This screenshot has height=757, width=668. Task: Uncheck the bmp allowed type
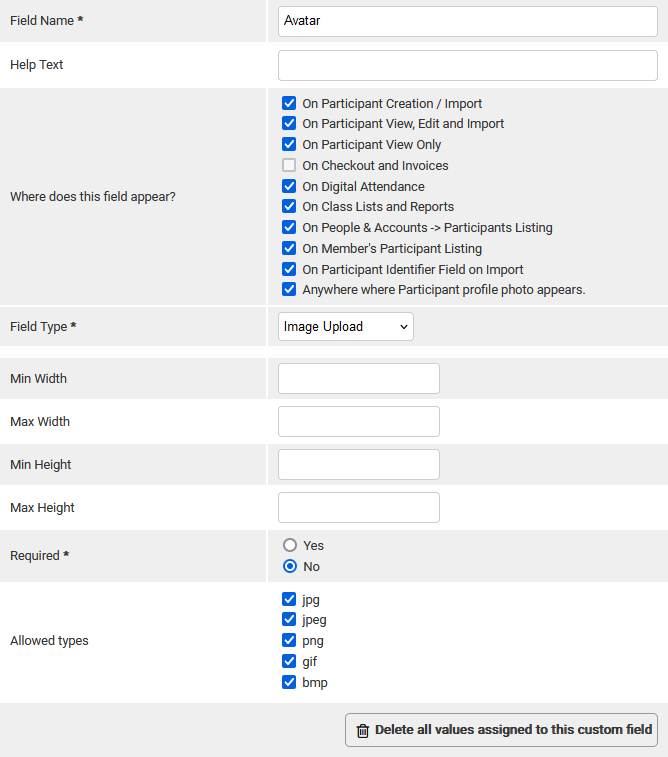pyautogui.click(x=289, y=683)
